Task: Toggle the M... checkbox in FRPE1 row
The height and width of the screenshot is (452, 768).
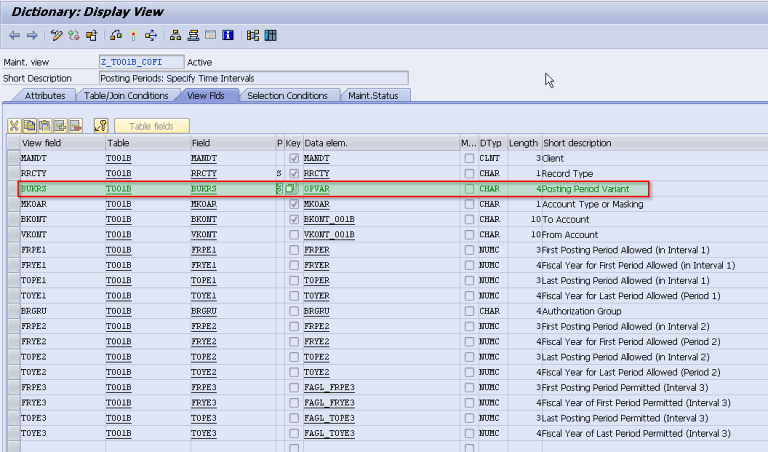Action: pyautogui.click(x=469, y=249)
